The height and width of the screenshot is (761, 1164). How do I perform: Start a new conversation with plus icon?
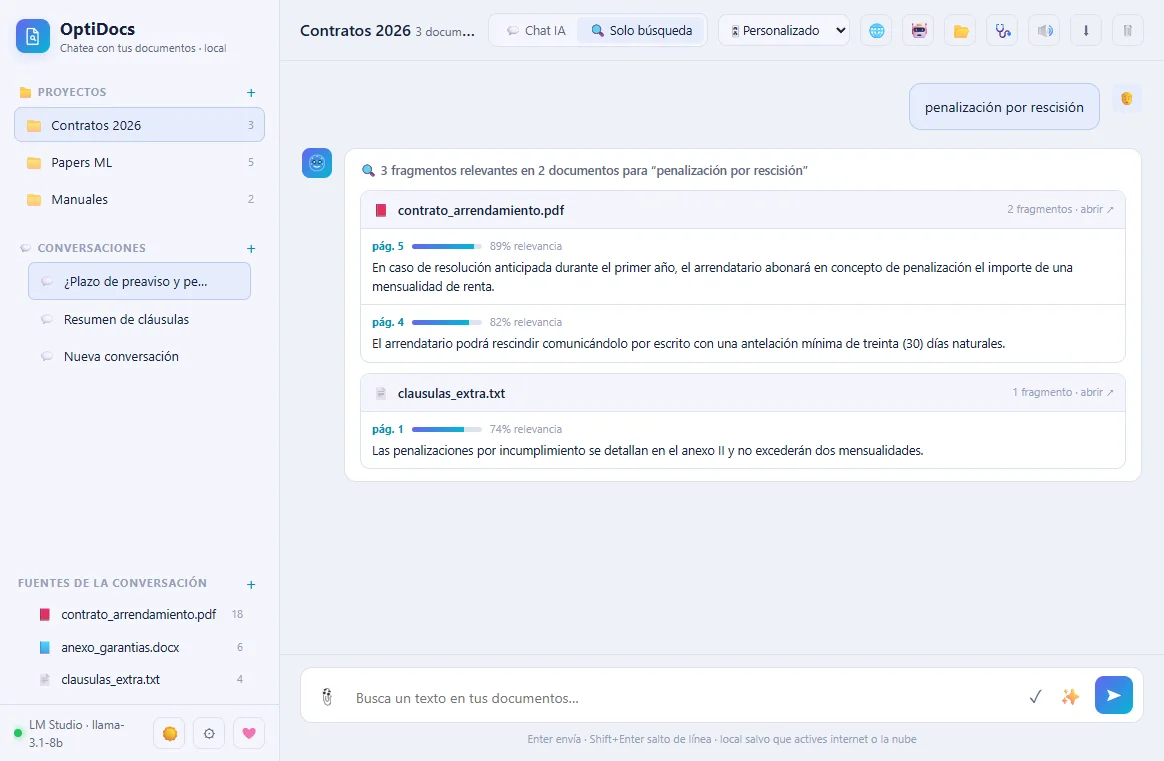click(x=251, y=249)
